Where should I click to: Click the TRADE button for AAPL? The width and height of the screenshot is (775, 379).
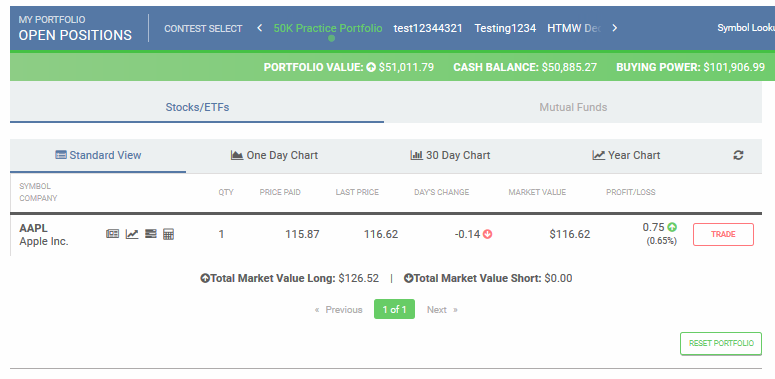point(723,234)
